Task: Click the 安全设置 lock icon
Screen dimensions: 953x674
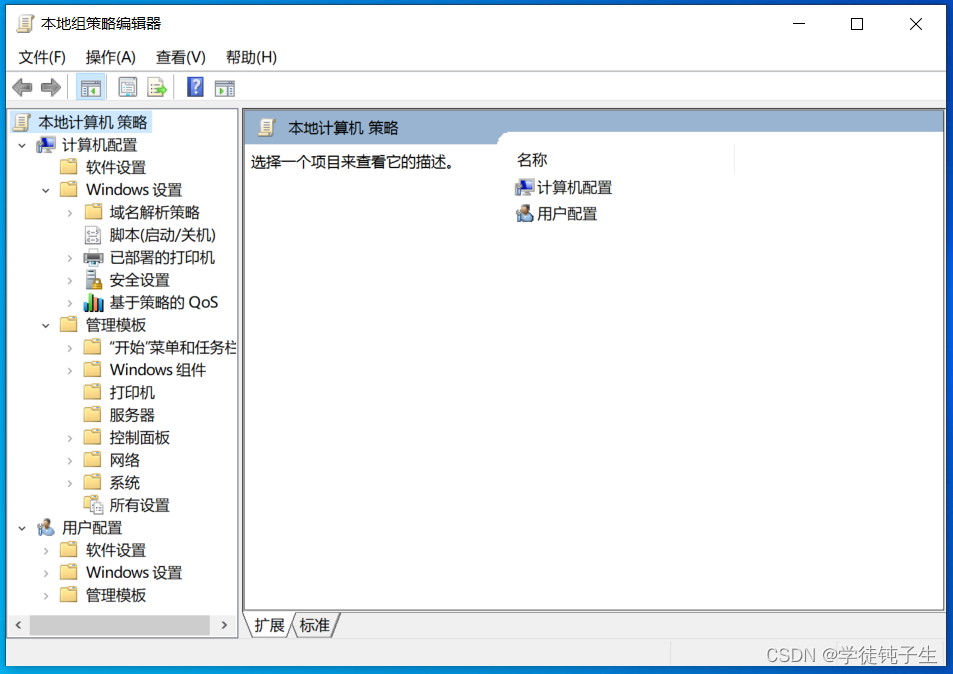Action: (x=93, y=280)
